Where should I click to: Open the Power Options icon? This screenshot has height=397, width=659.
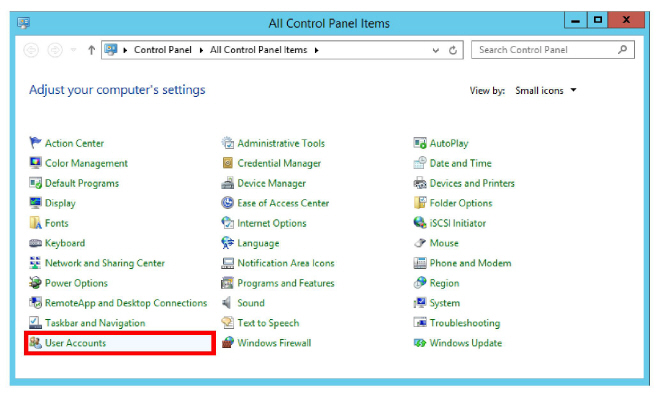(x=35, y=282)
